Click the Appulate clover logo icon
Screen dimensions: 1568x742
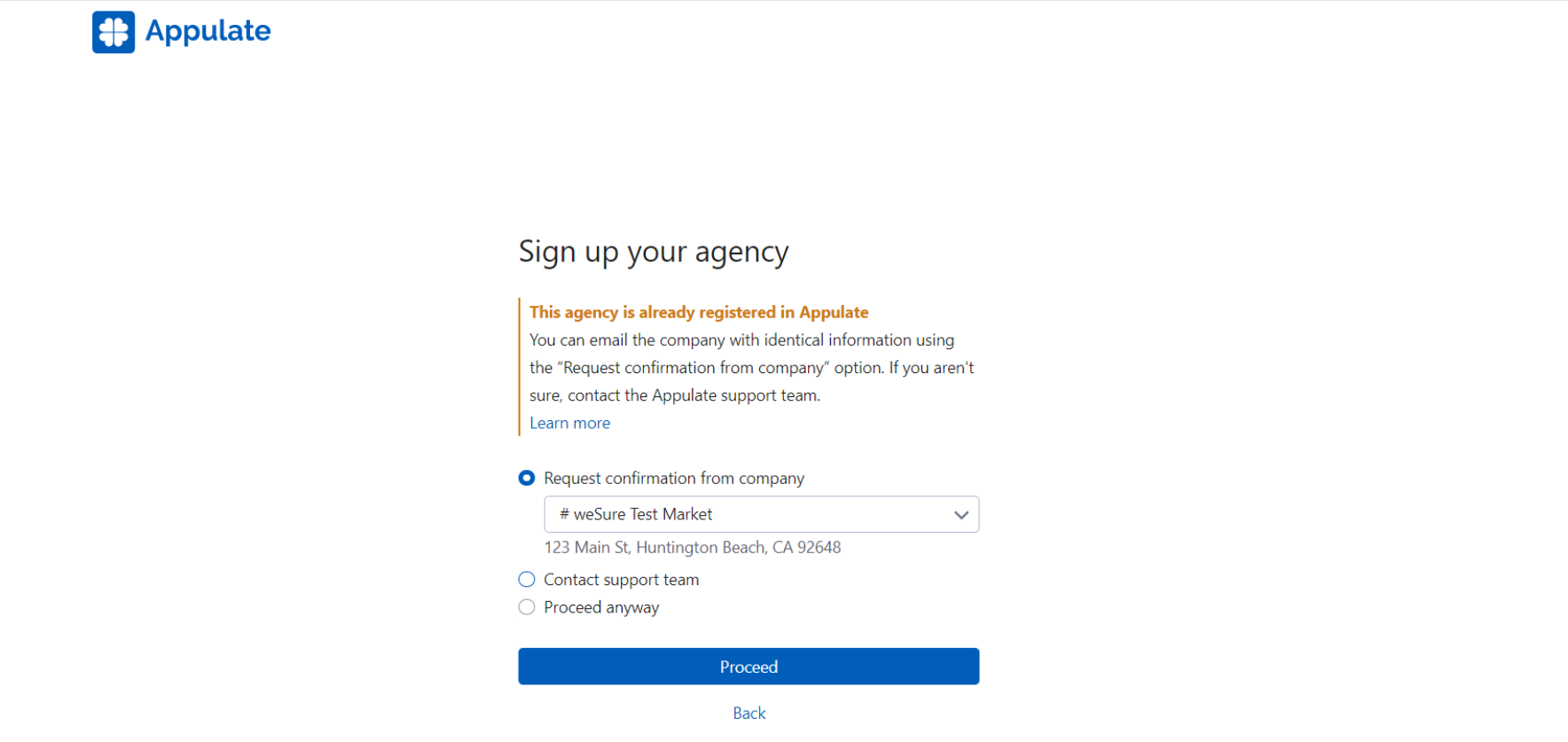(114, 32)
